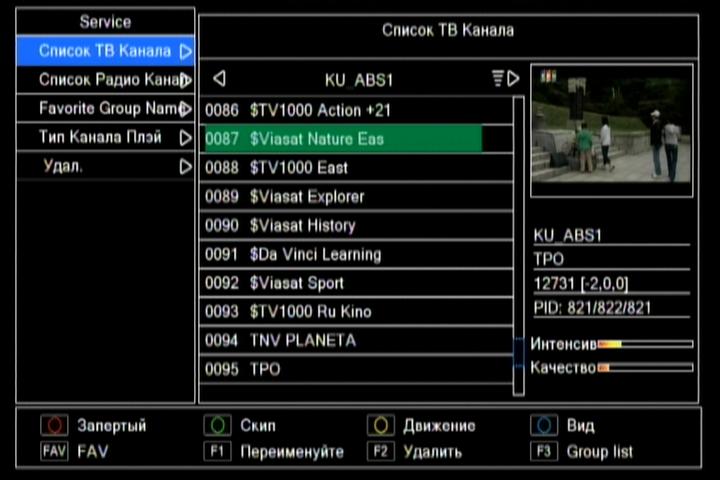Click the FAV text label
Viewport: 720px width, 480px height.
click(x=93, y=452)
